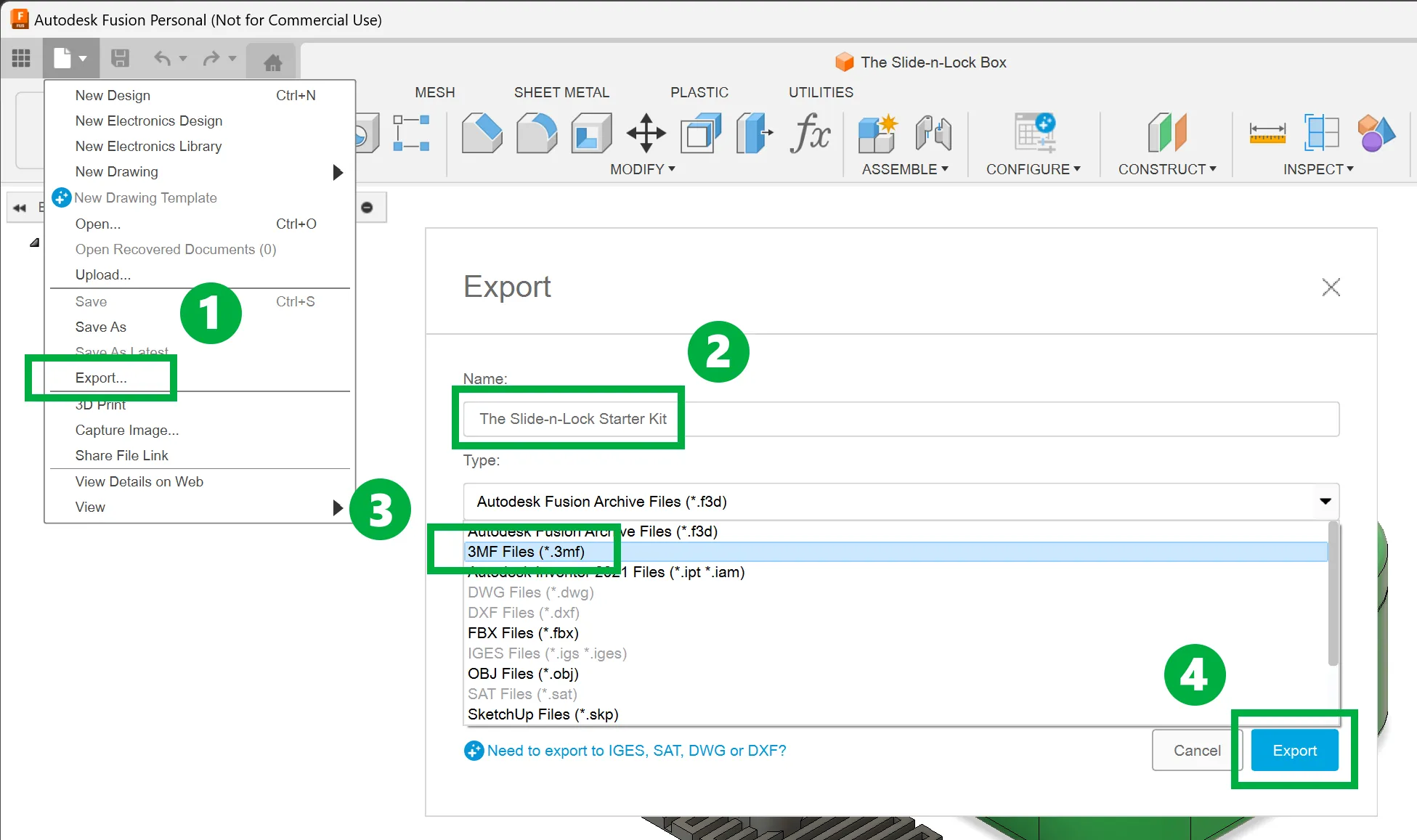1417x840 pixels.
Task: Click the Cancel button
Action: tap(1197, 751)
